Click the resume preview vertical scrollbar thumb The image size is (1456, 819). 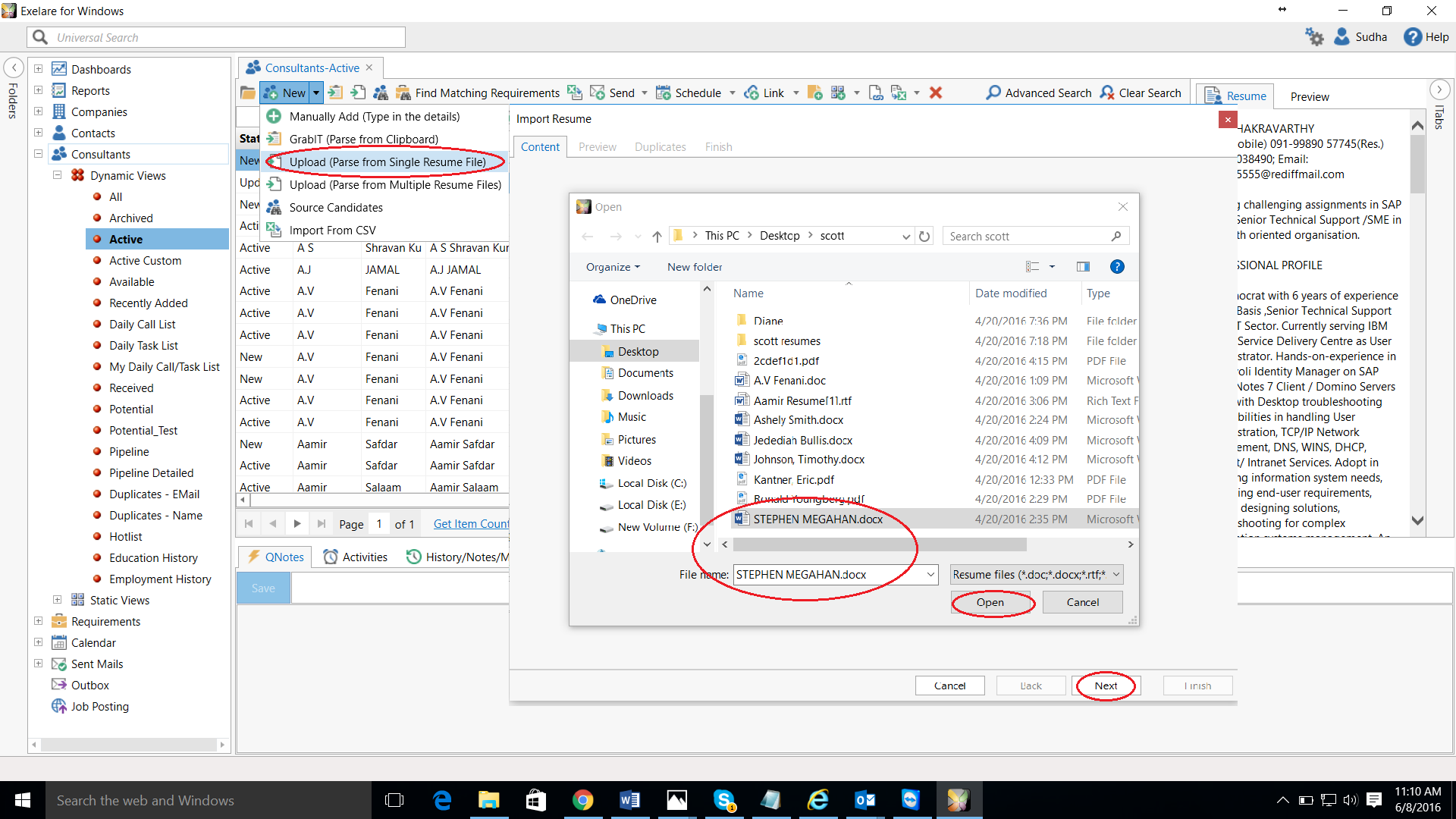(1417, 164)
